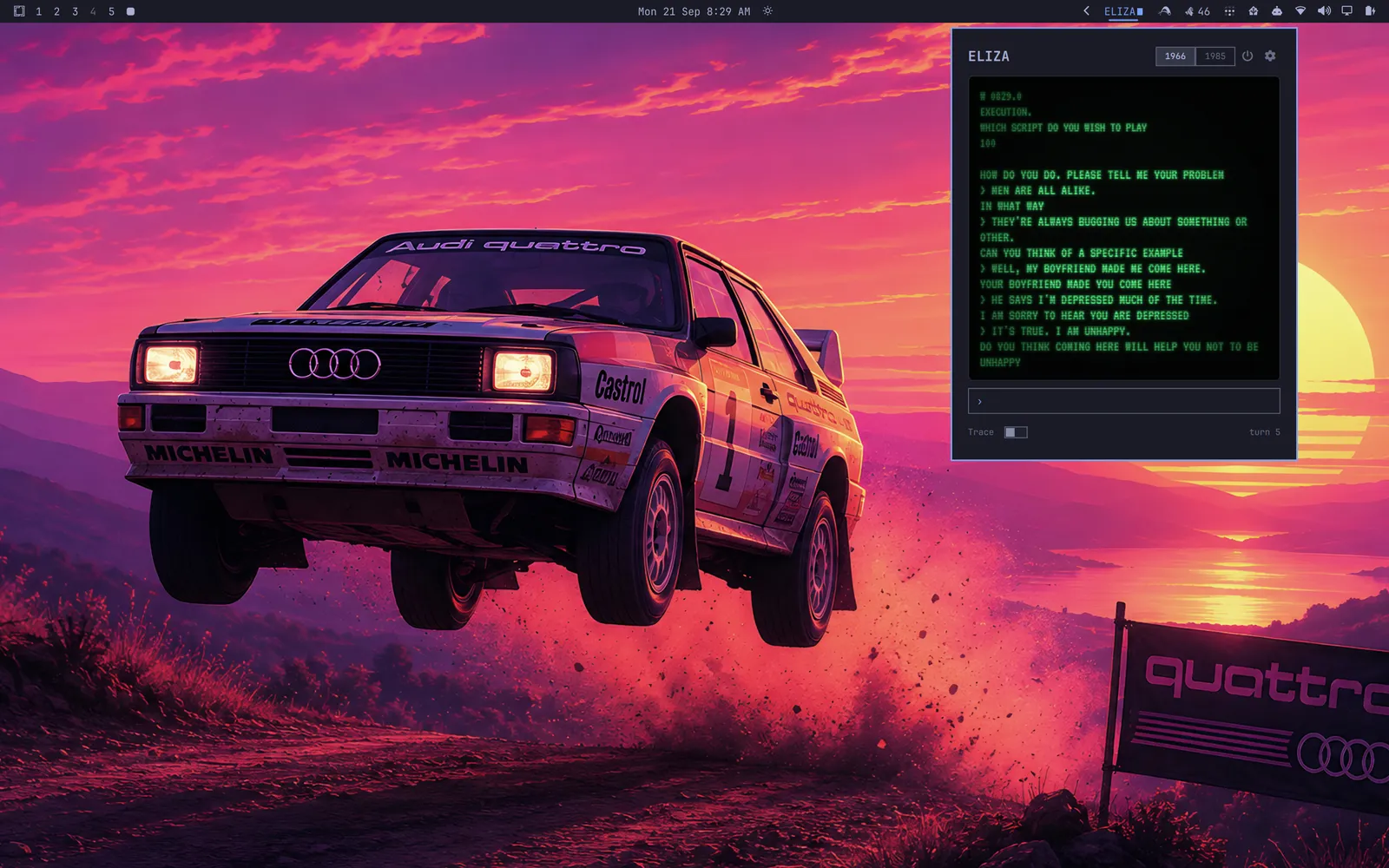Switch to workspace 4

click(93, 11)
